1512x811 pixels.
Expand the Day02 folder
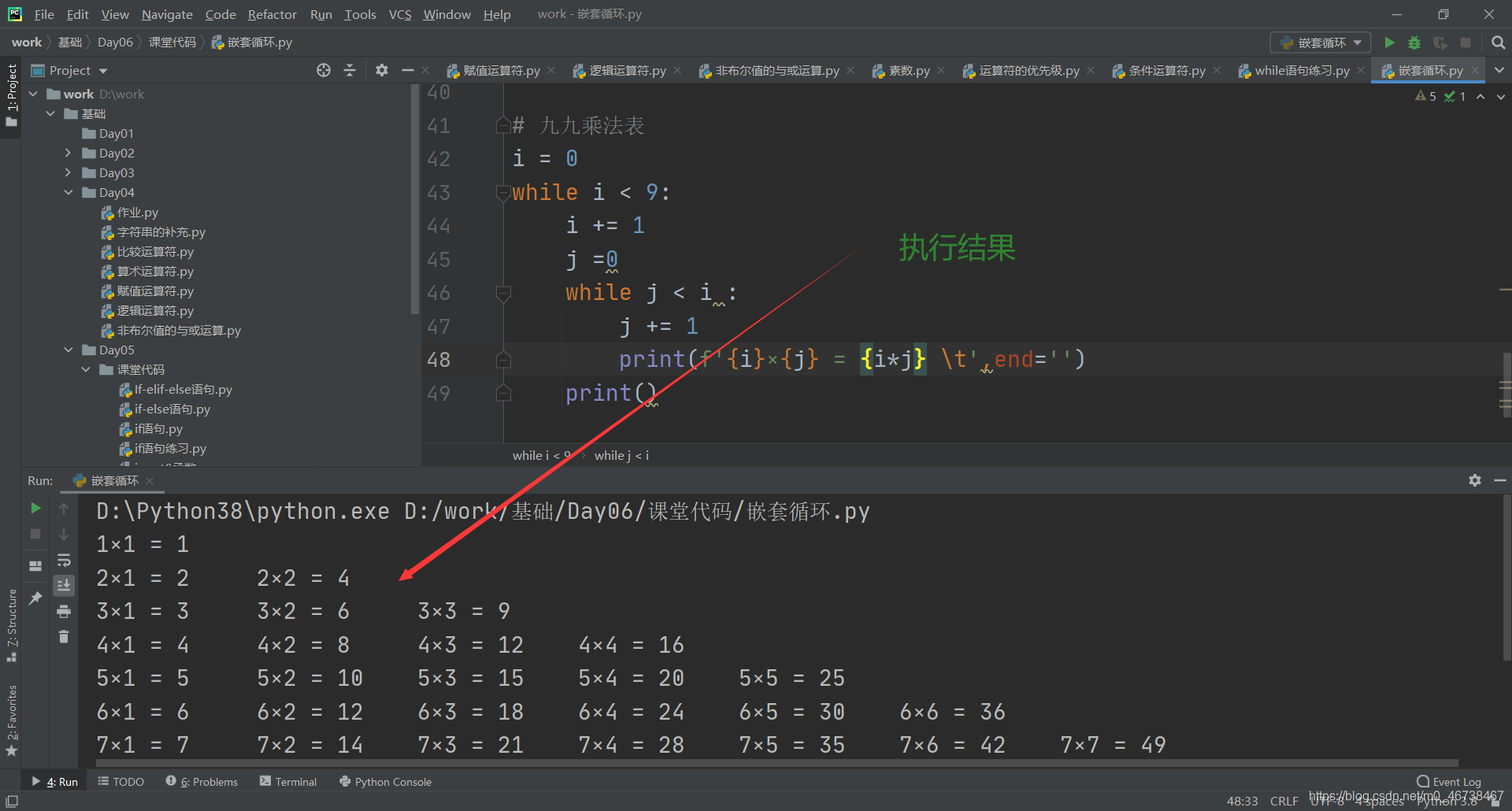coord(68,153)
